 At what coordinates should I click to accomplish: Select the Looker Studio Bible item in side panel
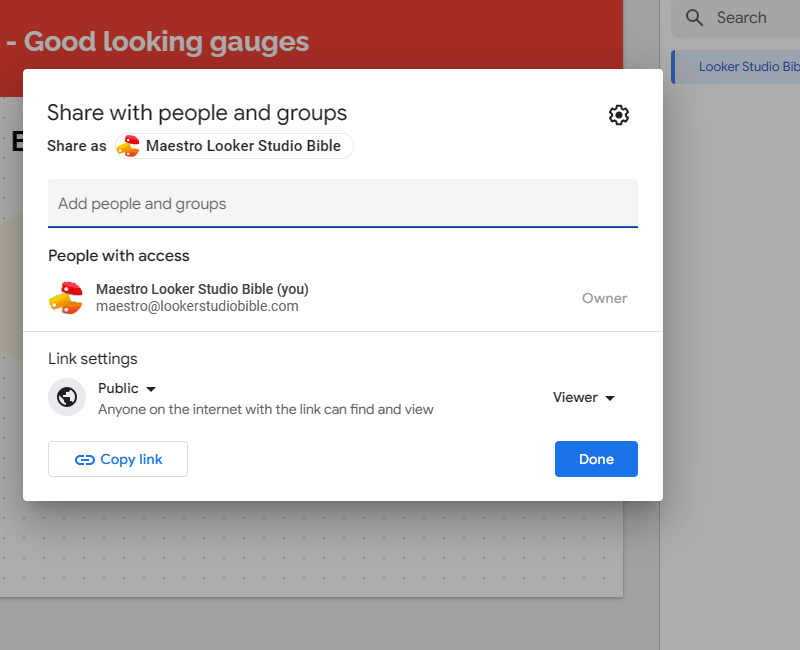736,67
